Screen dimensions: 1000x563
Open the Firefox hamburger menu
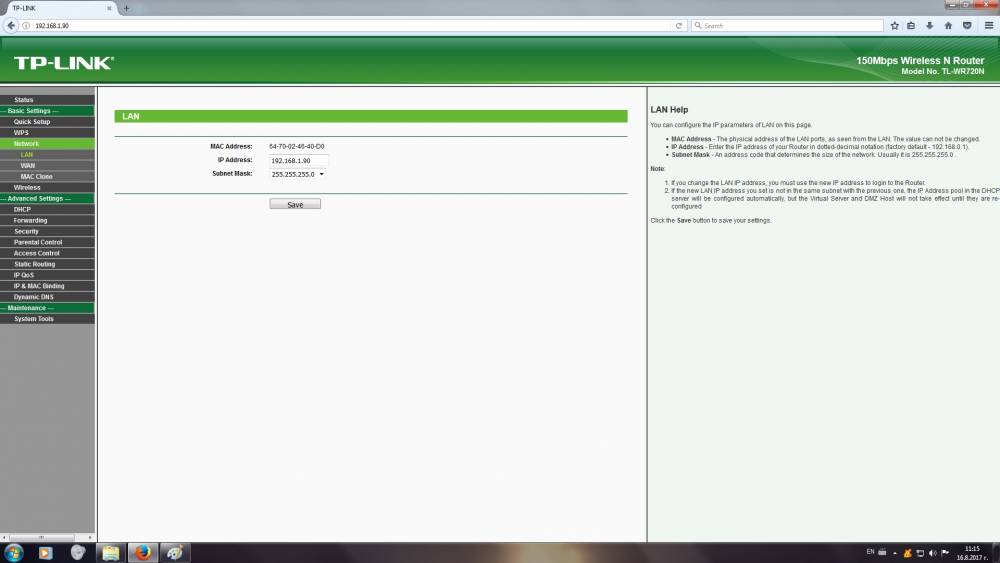pyautogui.click(x=989, y=26)
